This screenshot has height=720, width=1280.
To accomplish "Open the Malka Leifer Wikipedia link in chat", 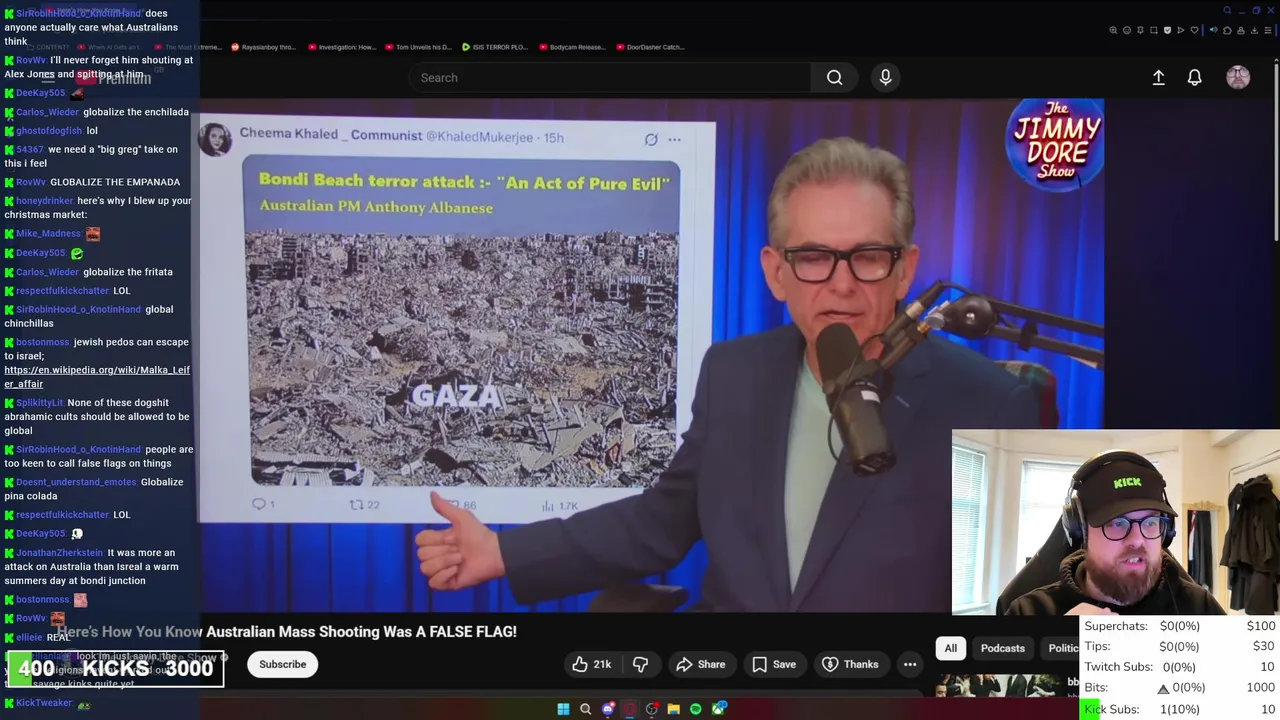I will [97, 377].
